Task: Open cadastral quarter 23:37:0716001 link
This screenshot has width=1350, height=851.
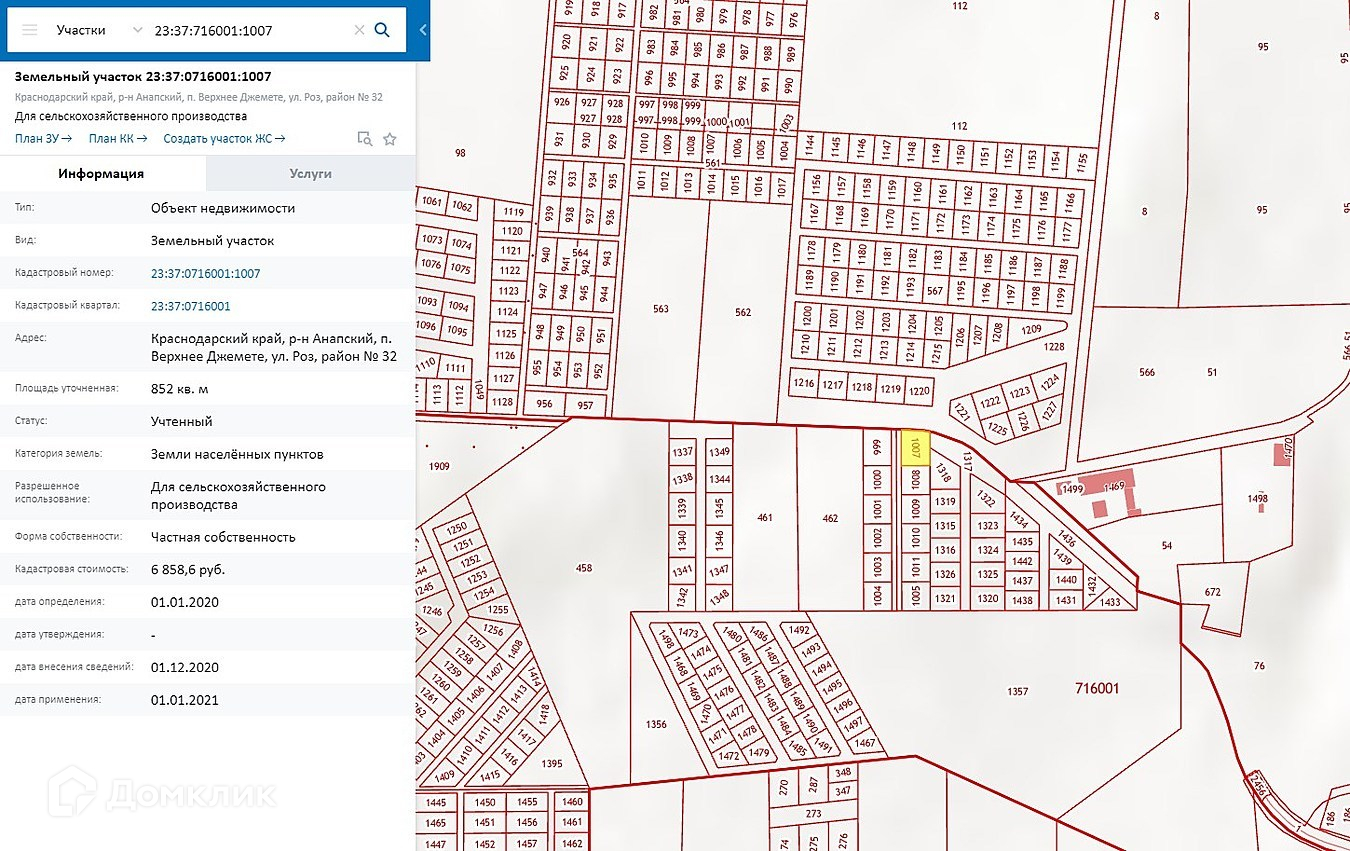Action: [x=190, y=306]
